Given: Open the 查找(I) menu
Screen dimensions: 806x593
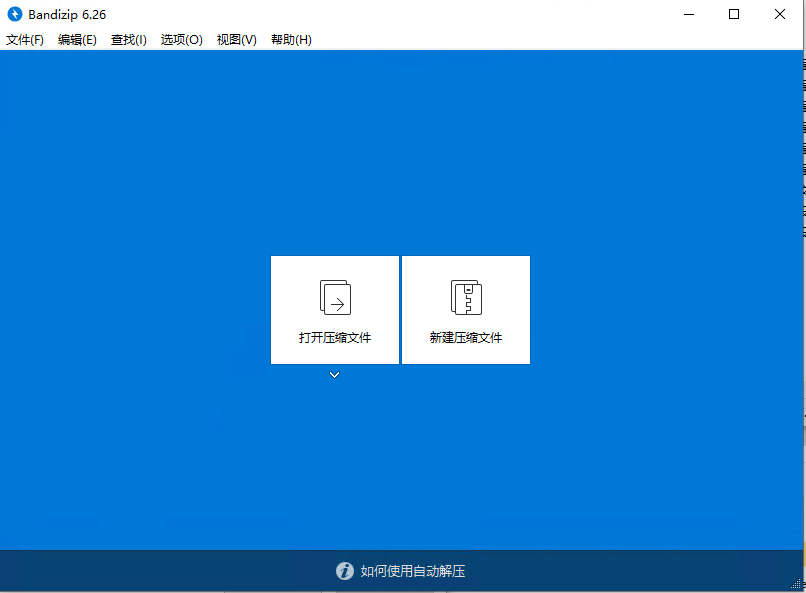Looking at the screenshot, I should [129, 40].
